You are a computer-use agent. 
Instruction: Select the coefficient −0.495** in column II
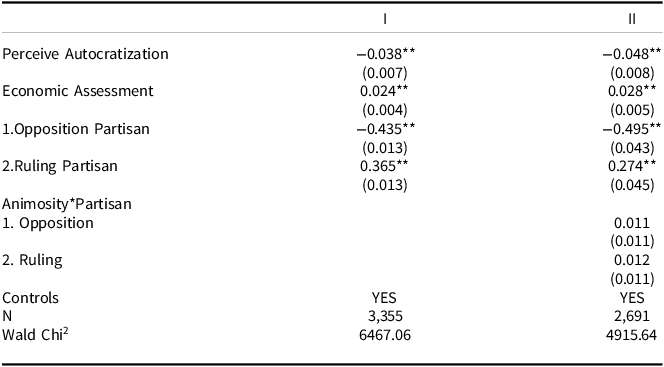(x=631, y=128)
